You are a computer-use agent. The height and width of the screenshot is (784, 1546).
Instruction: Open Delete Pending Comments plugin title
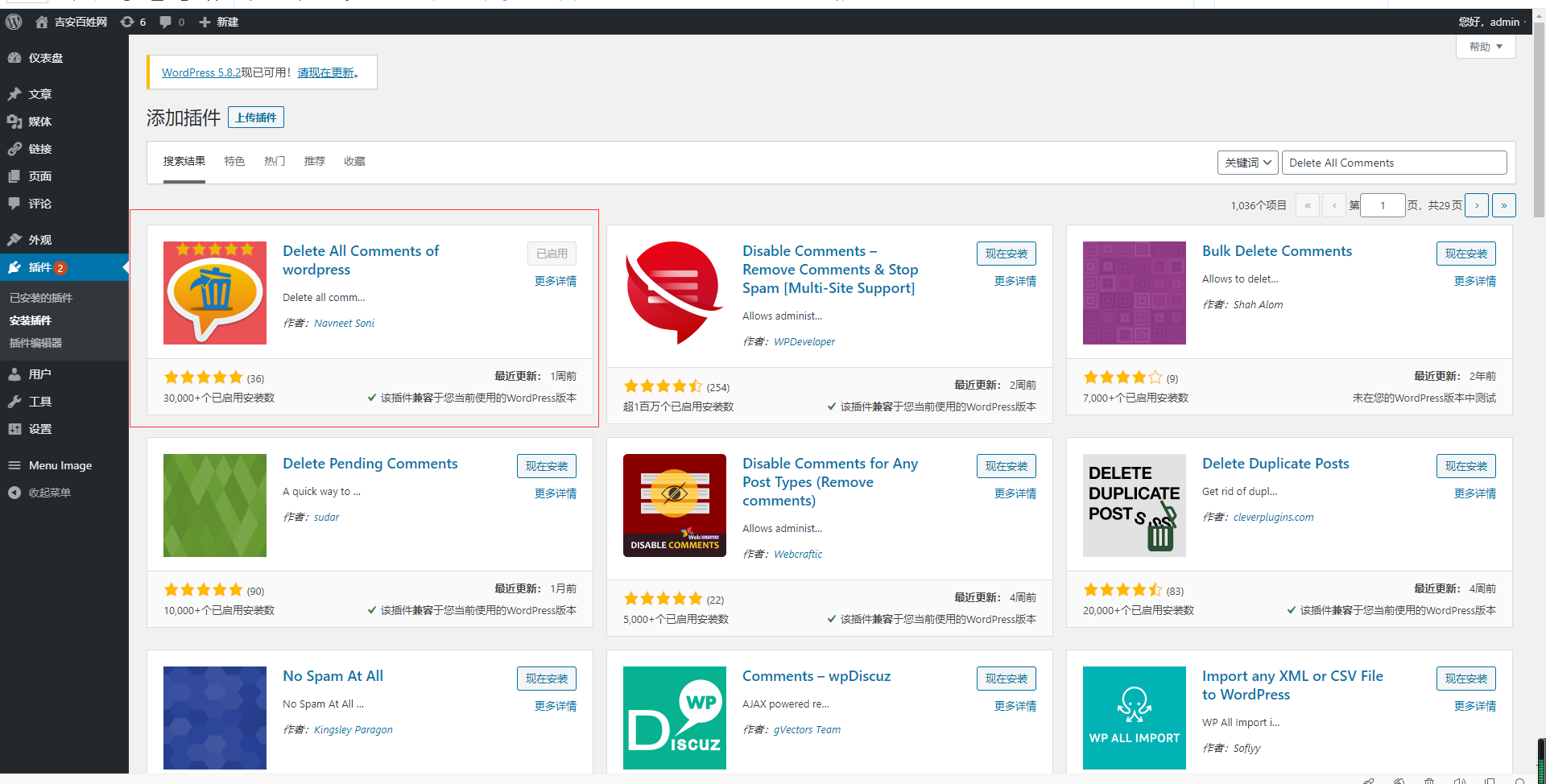pyautogui.click(x=370, y=464)
